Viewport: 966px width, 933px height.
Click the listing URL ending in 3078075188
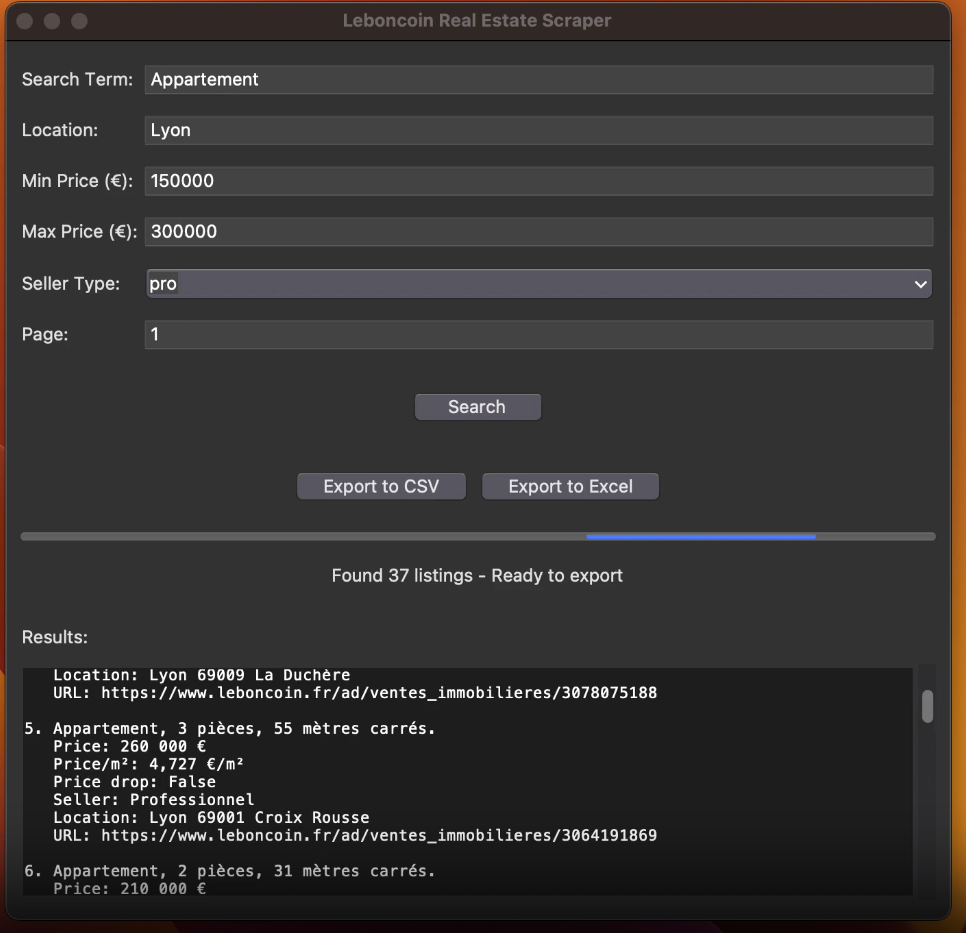pos(378,692)
